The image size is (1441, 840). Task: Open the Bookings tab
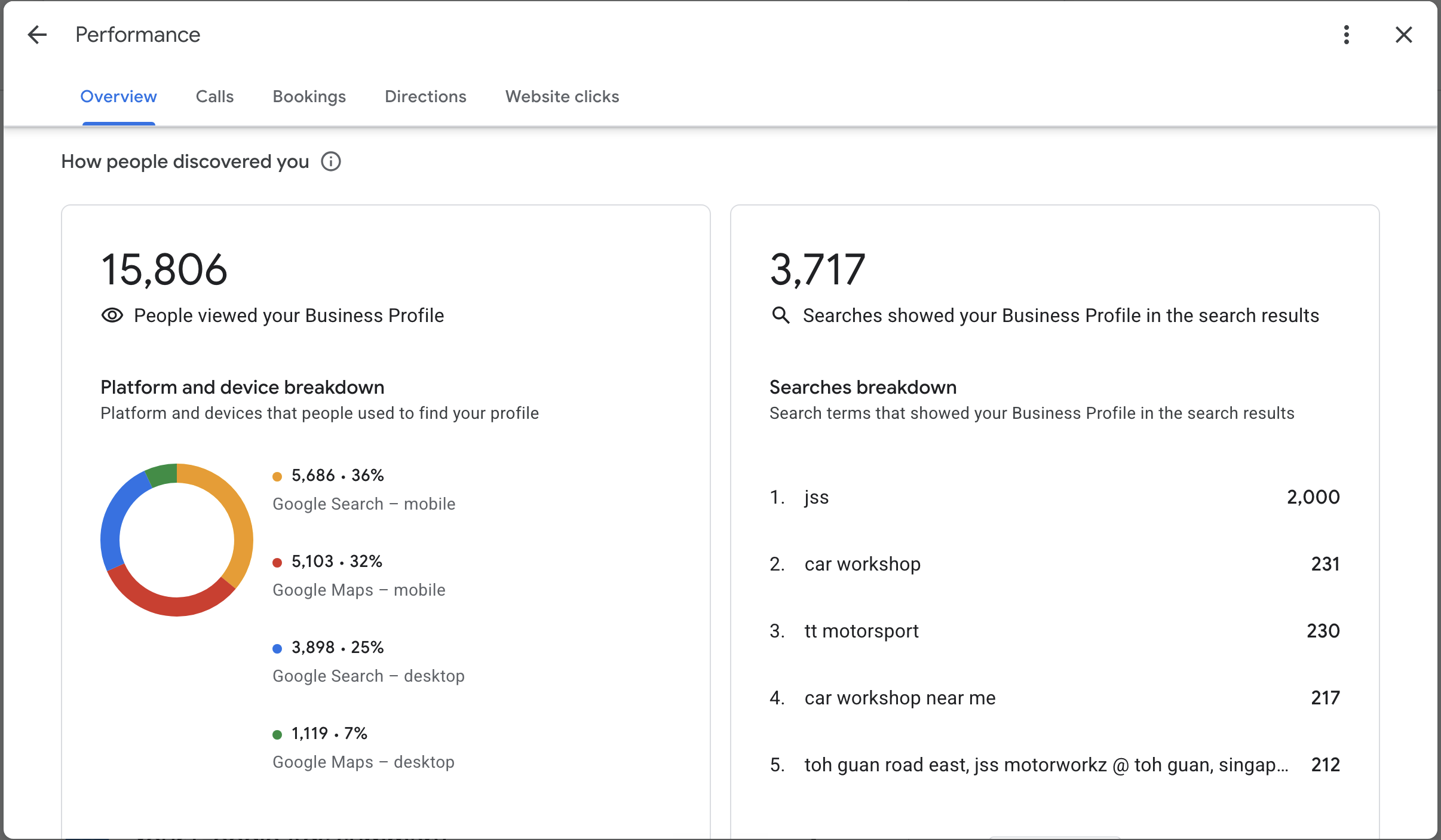coord(309,96)
